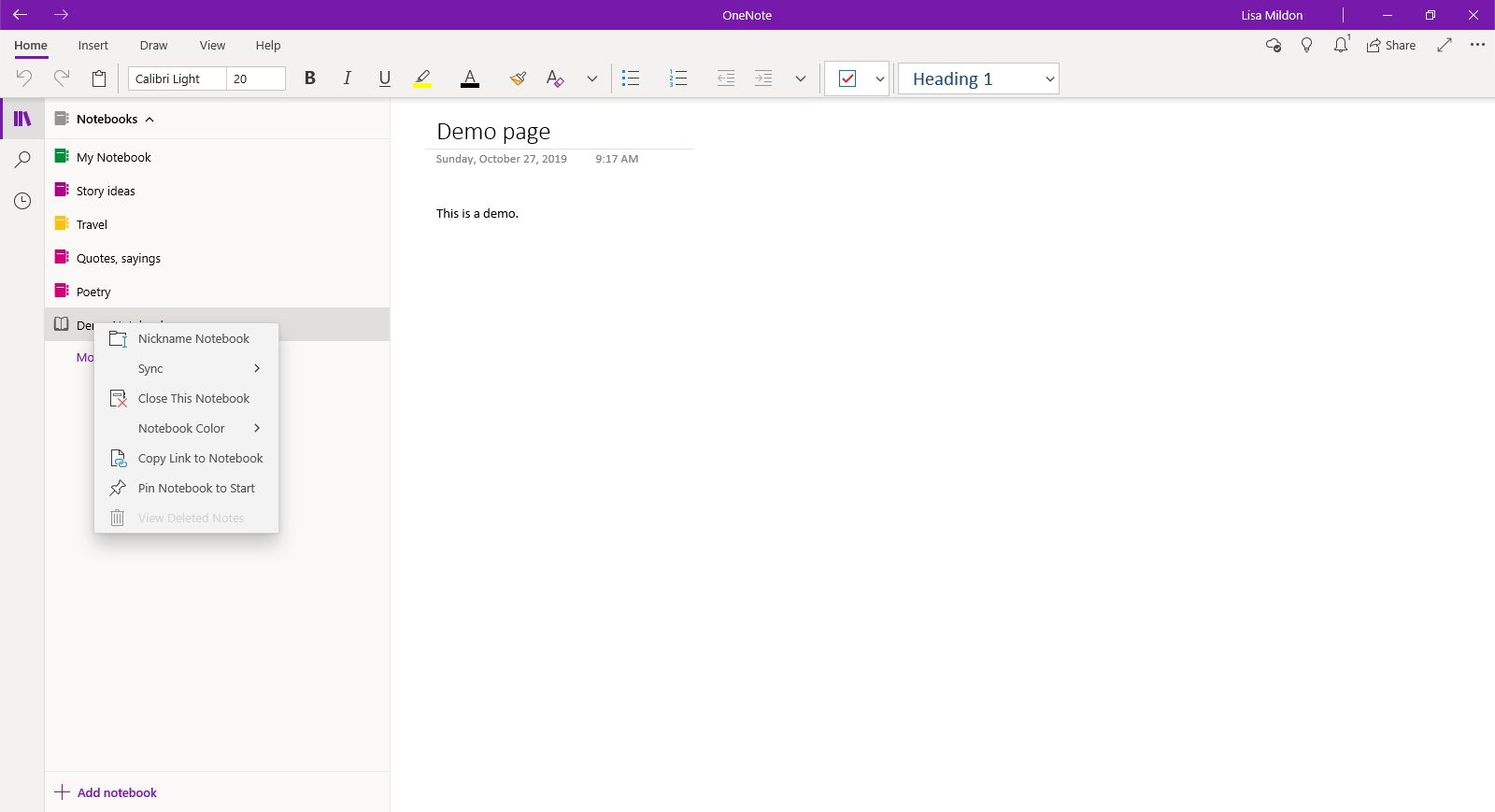Select the Format Painter brush icon

click(x=518, y=78)
